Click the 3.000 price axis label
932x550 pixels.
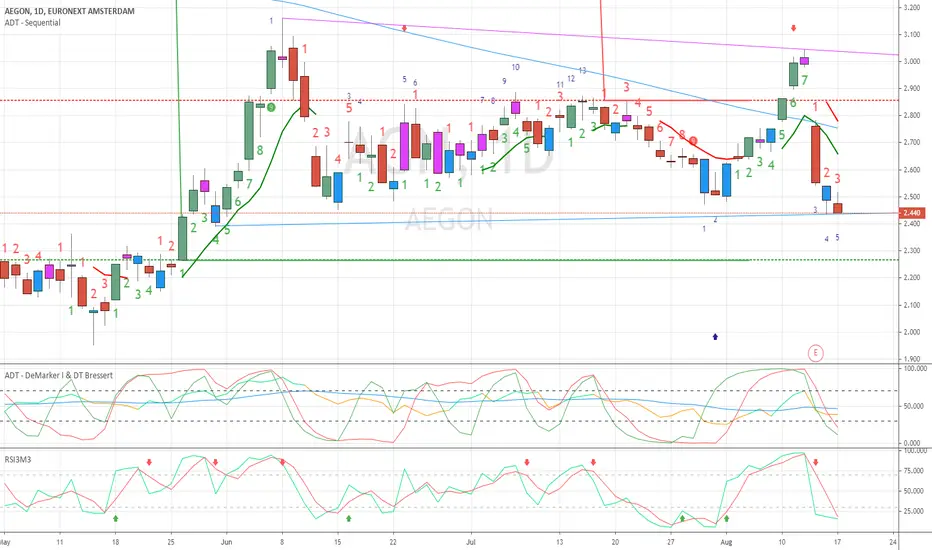[912, 61]
